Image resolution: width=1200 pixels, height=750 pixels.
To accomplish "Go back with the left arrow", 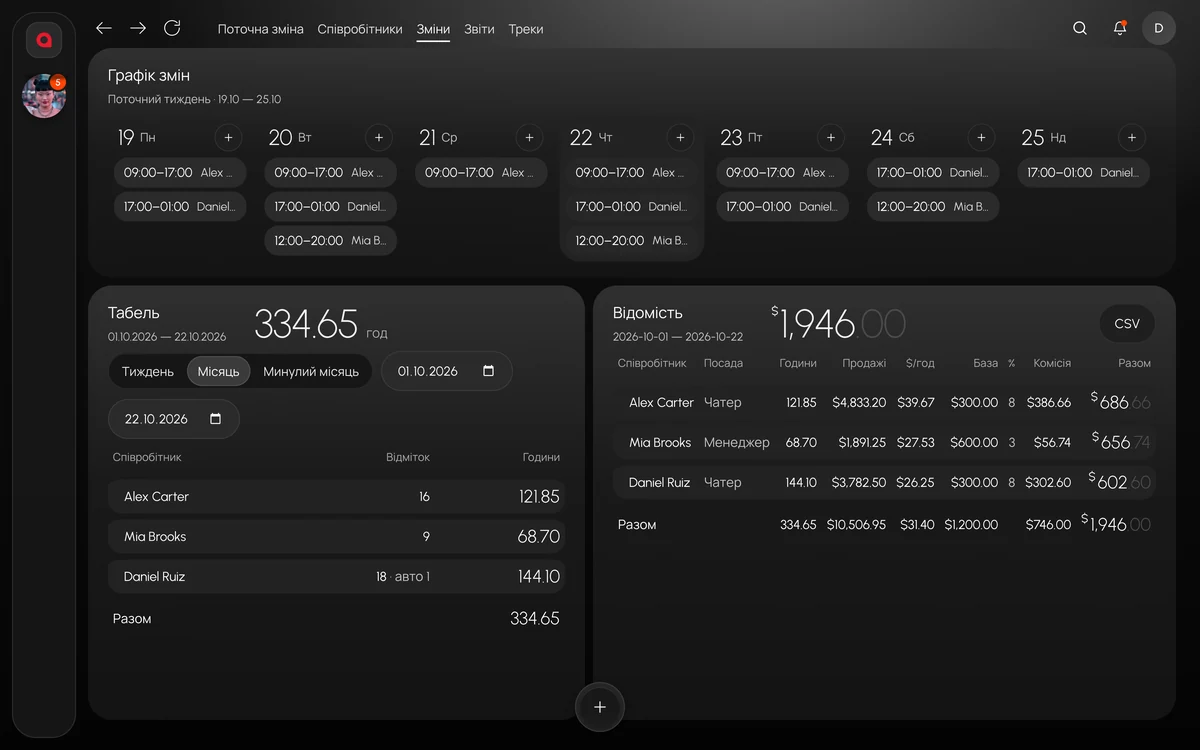I will 104,28.
